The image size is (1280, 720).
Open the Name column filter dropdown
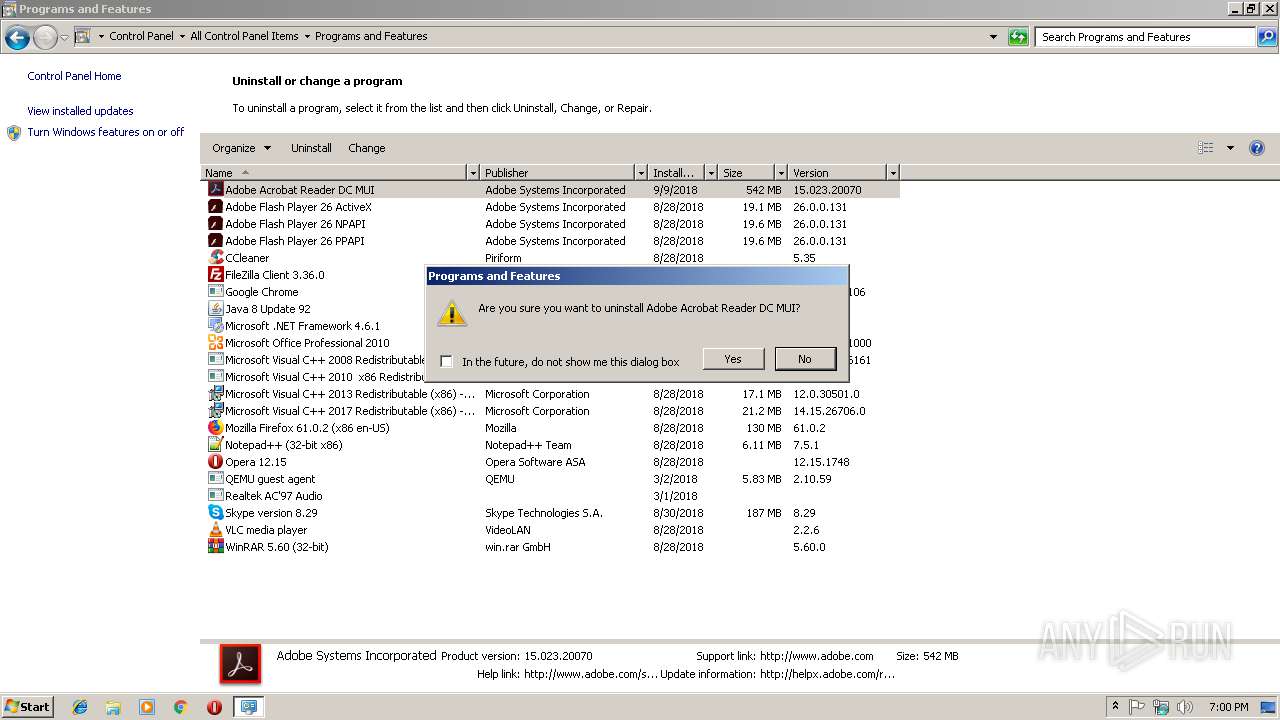coord(473,173)
